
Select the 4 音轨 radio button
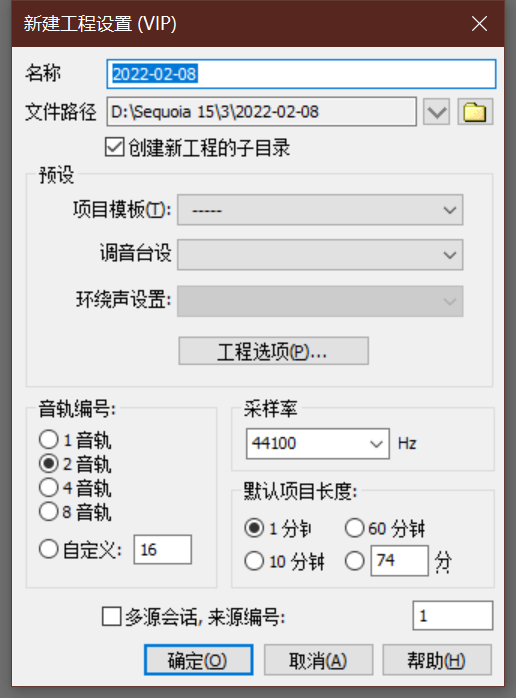[x=49, y=487]
